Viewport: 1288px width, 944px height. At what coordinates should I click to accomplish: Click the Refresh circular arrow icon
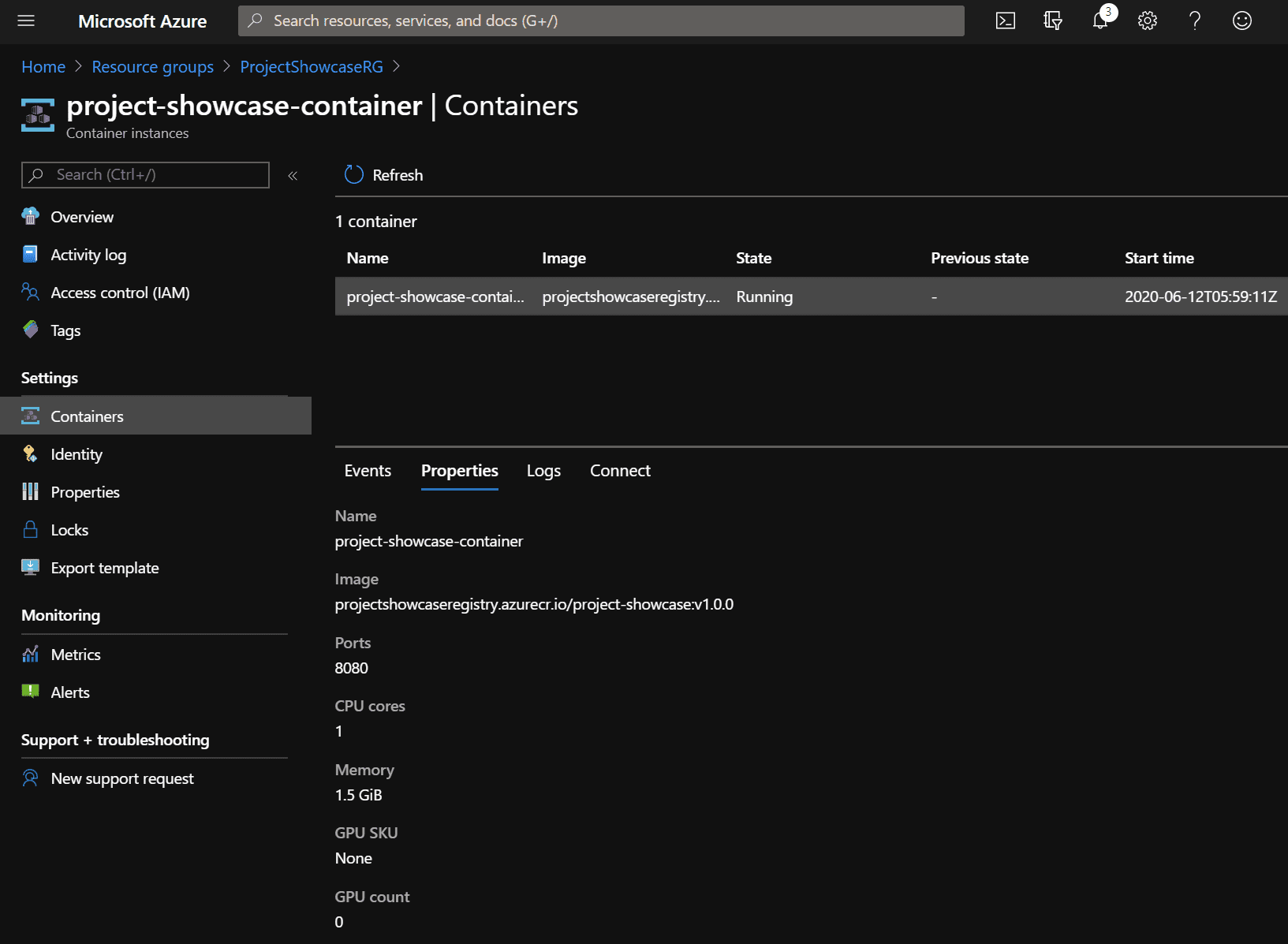point(354,174)
